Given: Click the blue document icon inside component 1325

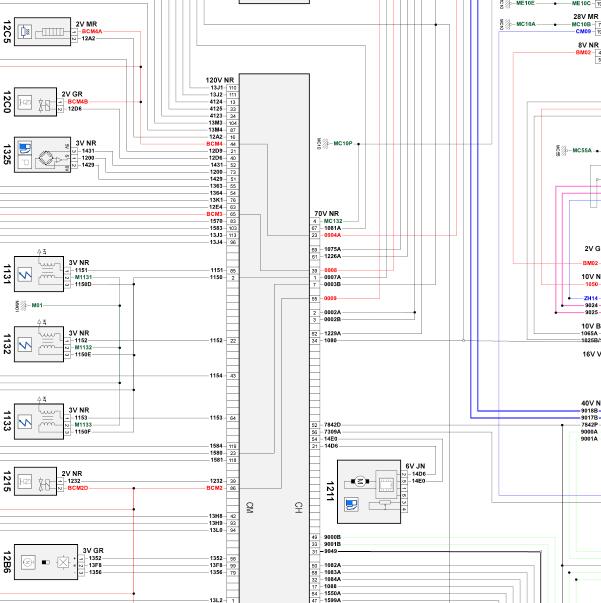Looking at the screenshot, I should pos(25,148).
